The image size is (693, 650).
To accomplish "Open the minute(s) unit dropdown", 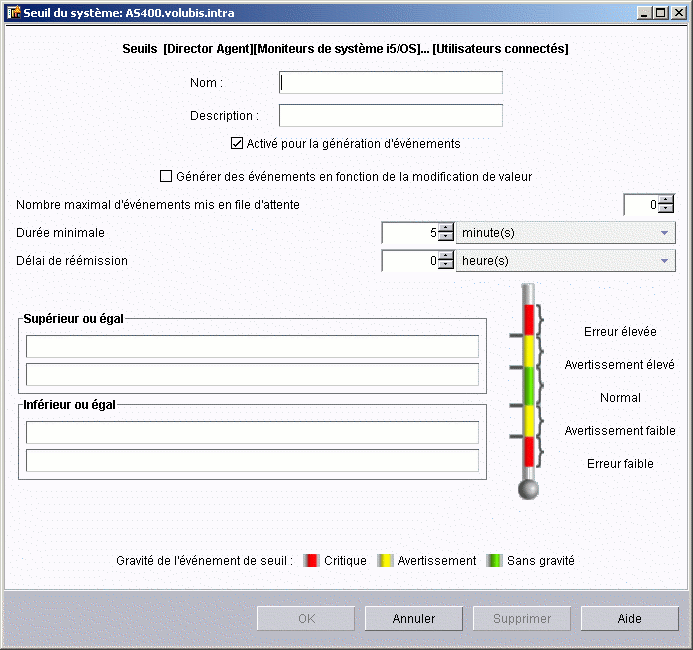I will (x=566, y=232).
